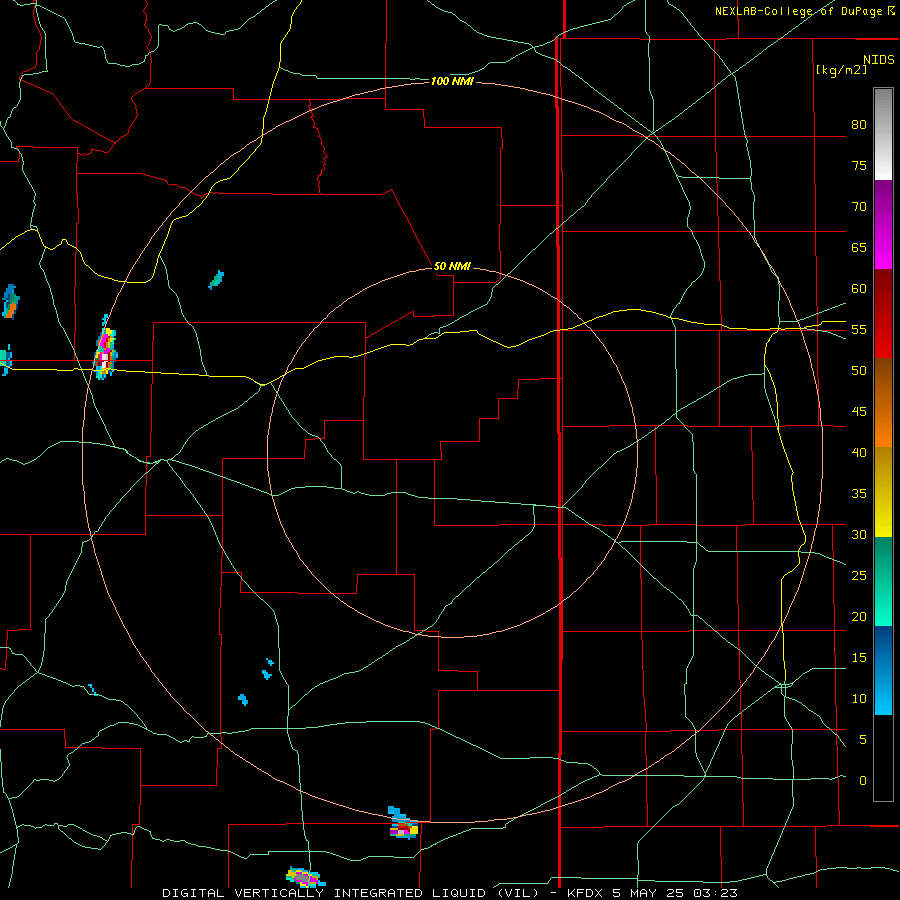Click the DIGITAL VERTICALLY INTEGRATED LIQUID (VIL) title

click(x=351, y=893)
